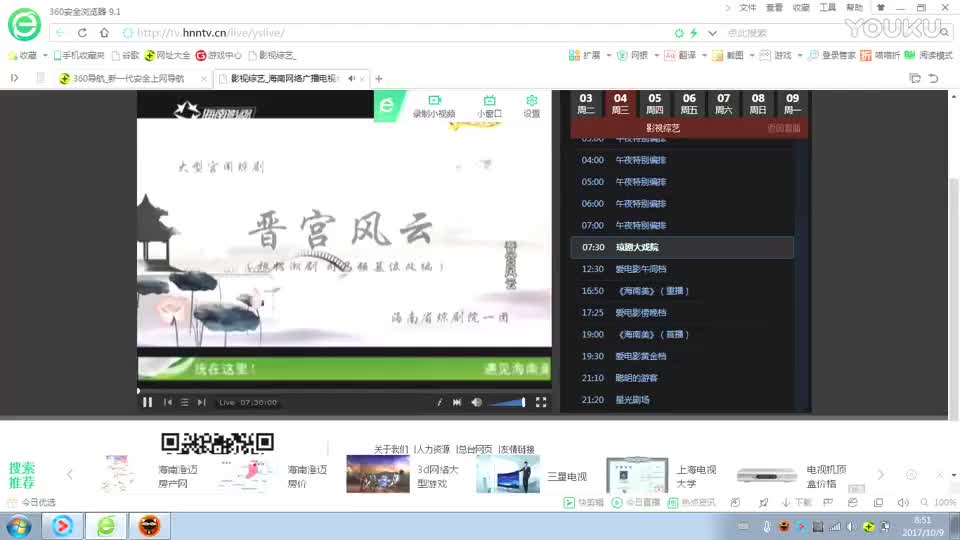Pause the live video playback
The height and width of the screenshot is (540, 960).
[148, 402]
